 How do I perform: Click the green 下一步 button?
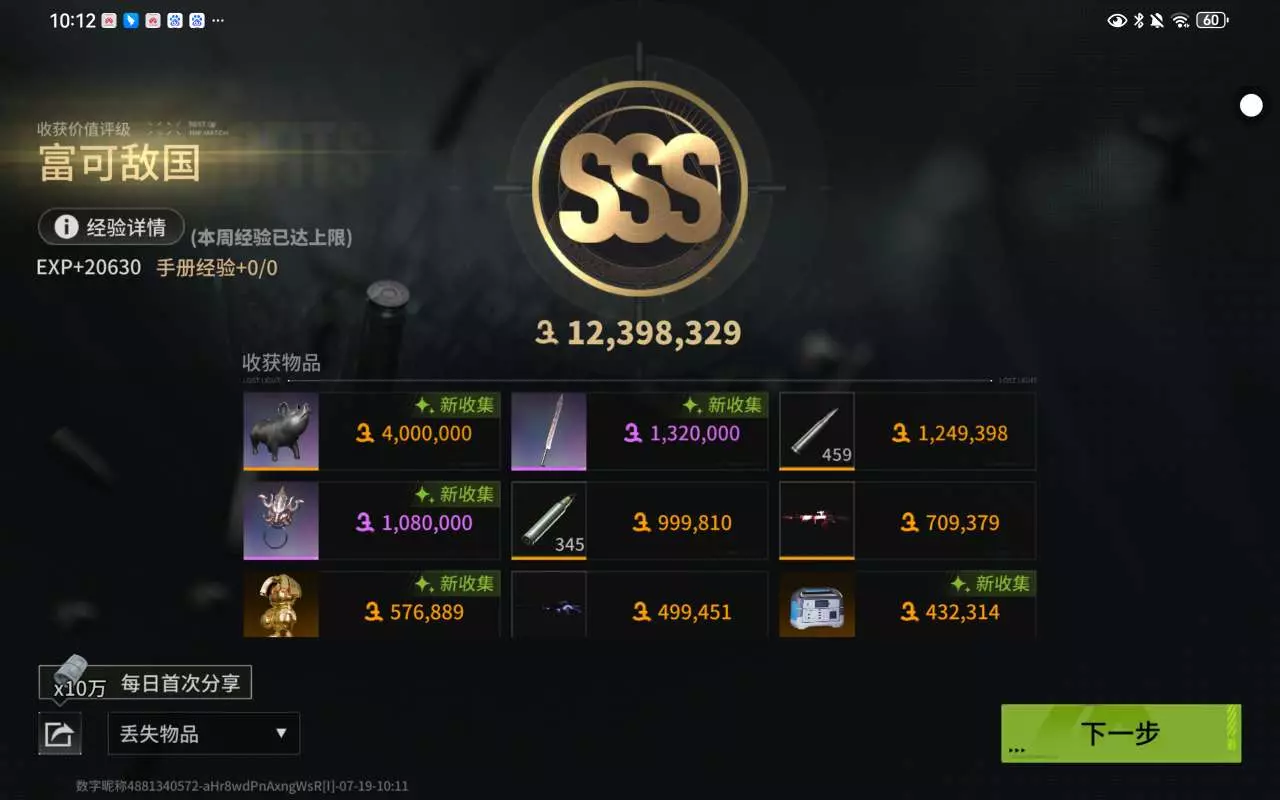1121,733
